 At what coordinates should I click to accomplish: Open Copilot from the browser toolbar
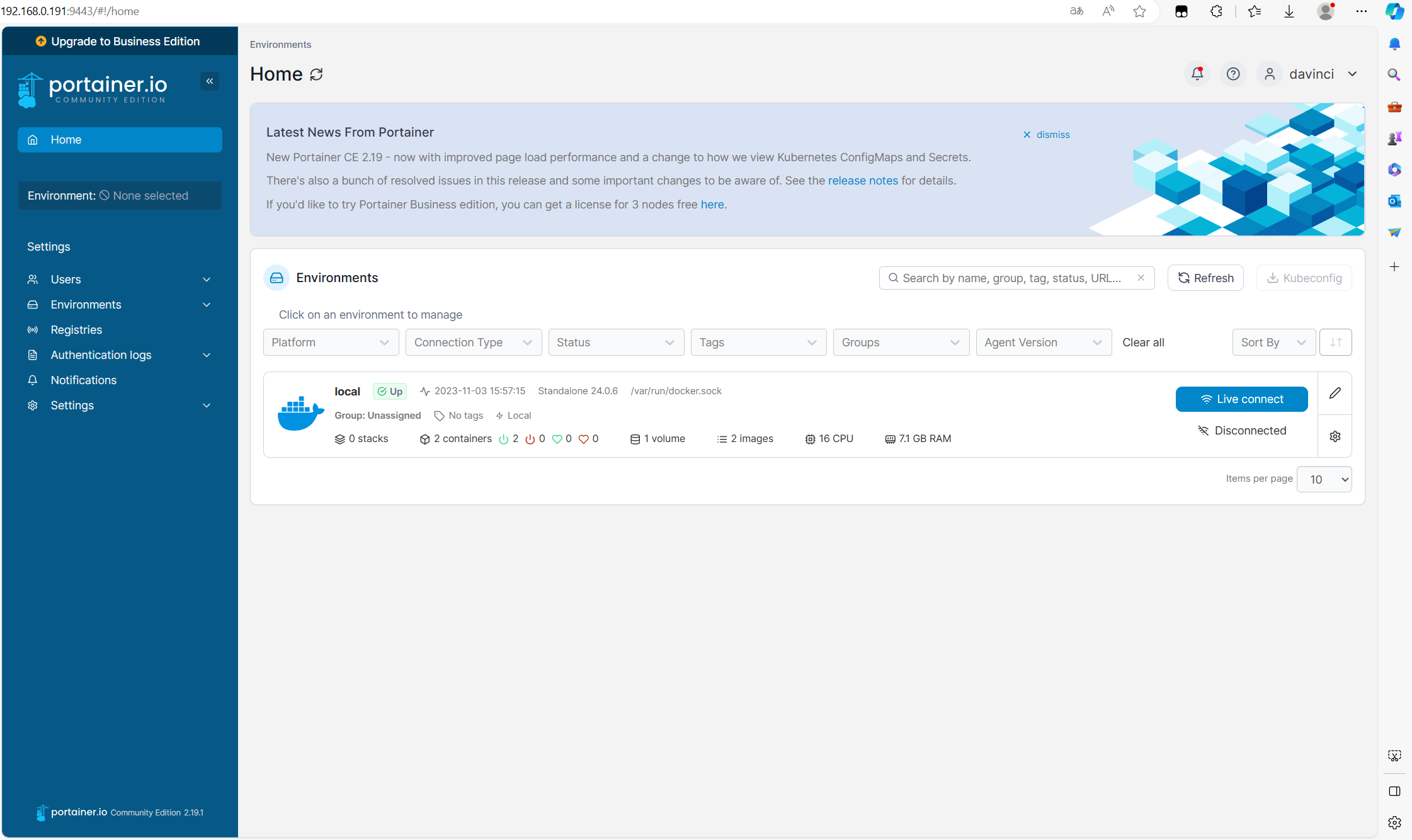1394,11
